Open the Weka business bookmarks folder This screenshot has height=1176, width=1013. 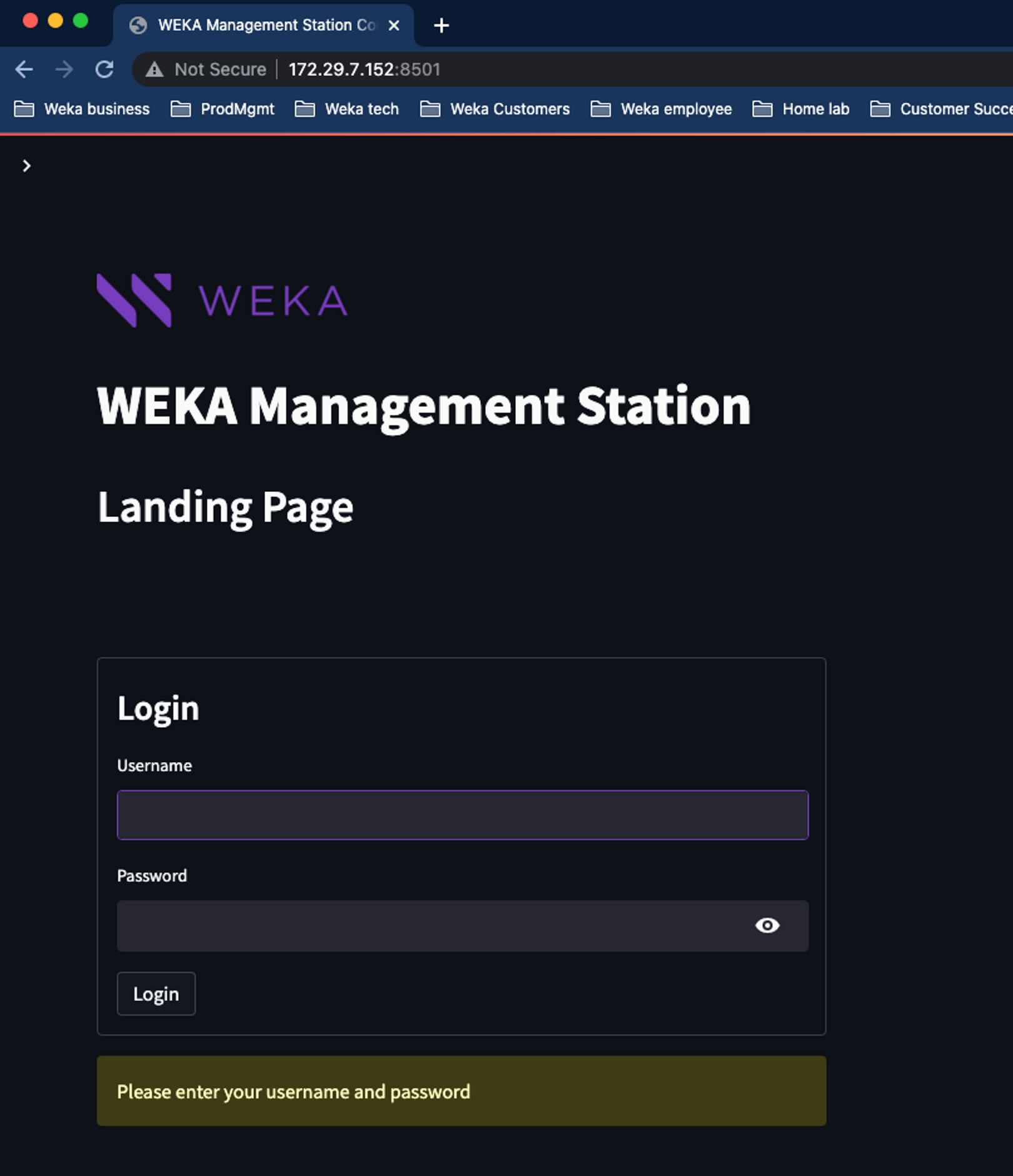point(82,109)
